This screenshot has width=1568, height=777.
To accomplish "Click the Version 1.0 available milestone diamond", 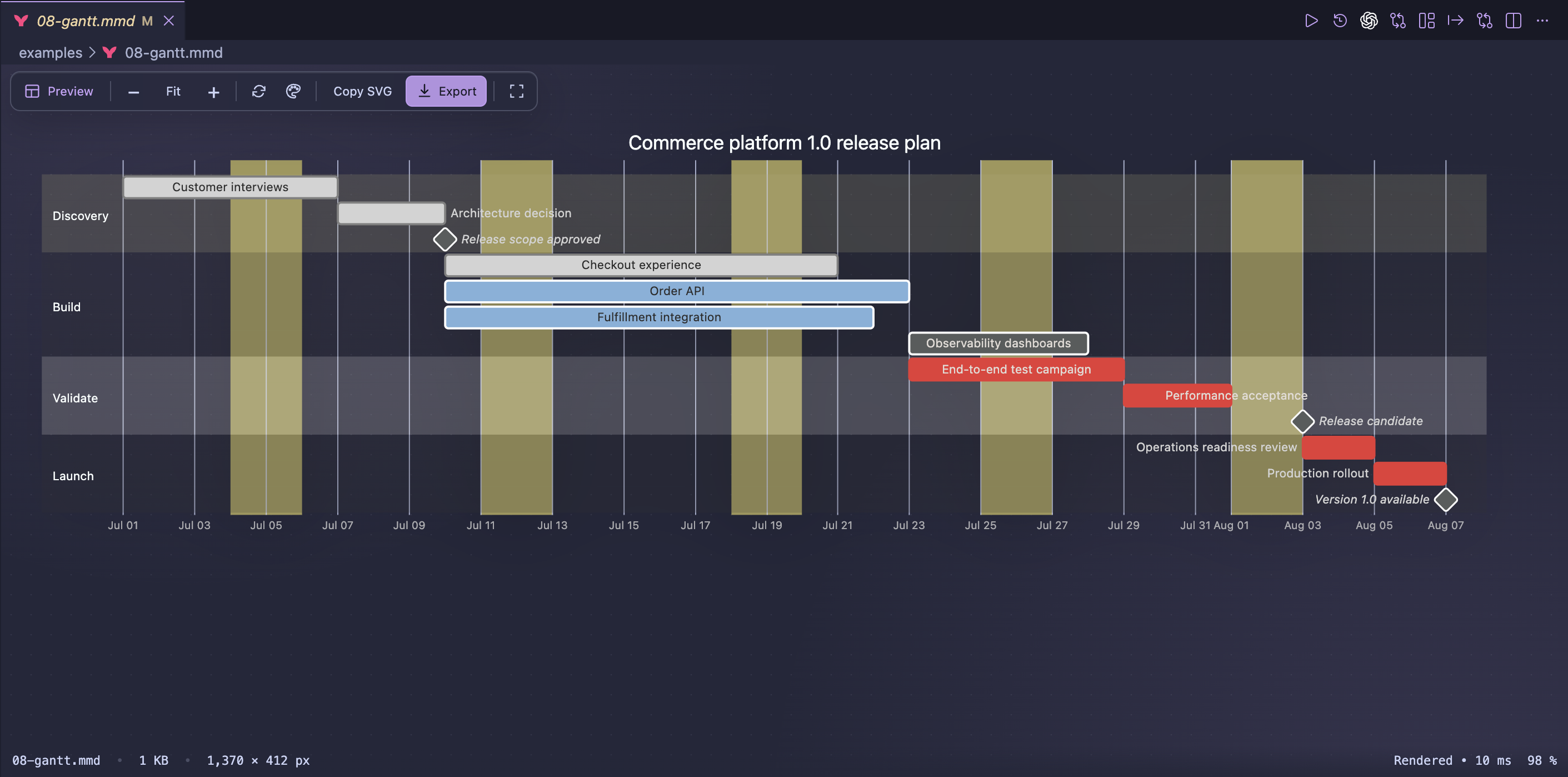I will (1446, 500).
